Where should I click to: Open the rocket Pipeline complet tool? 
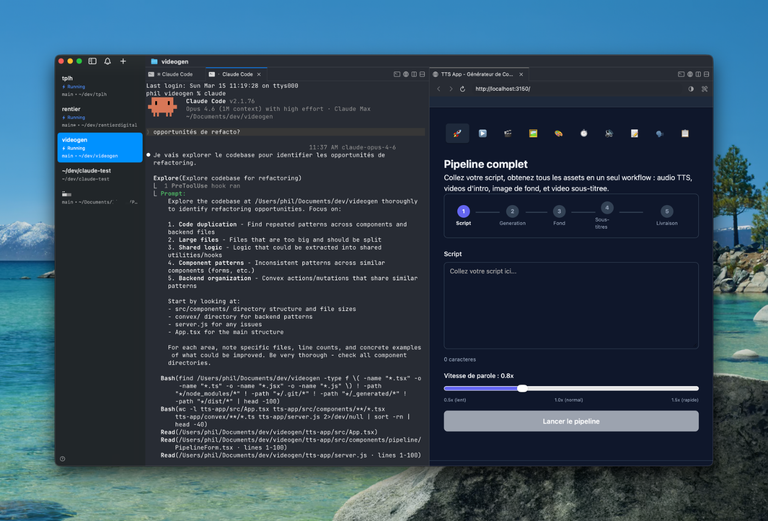[457, 133]
